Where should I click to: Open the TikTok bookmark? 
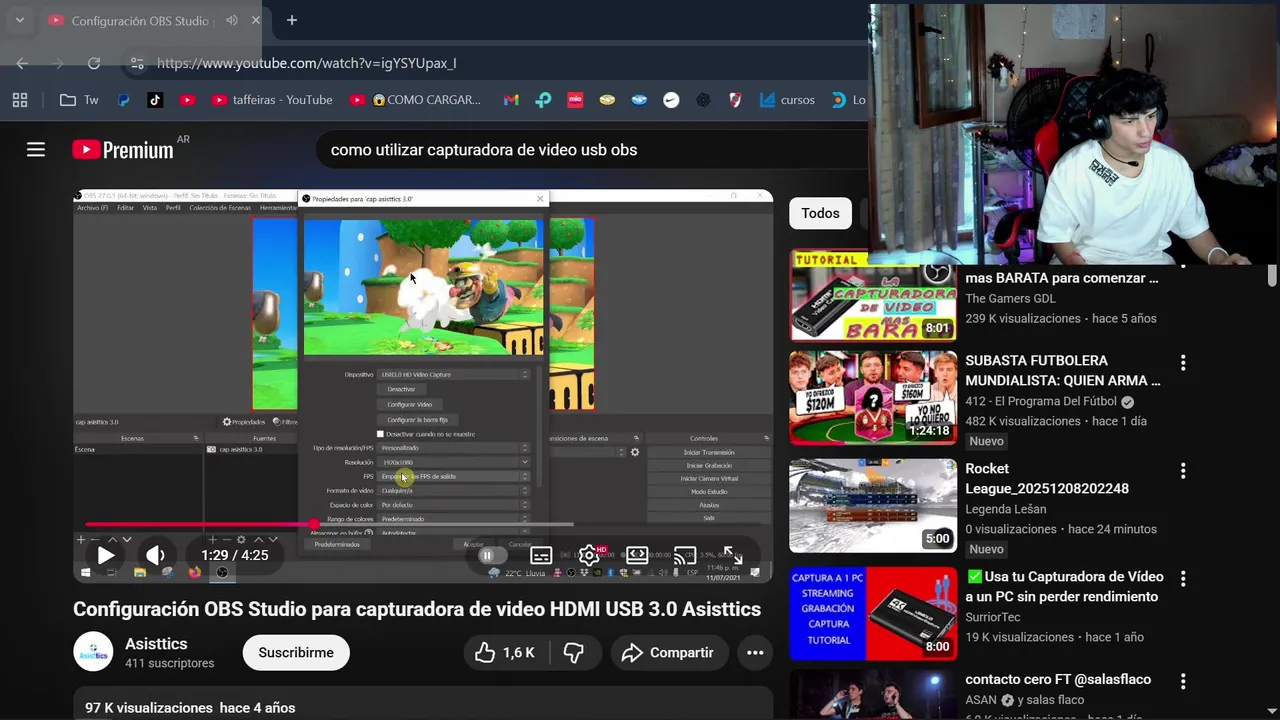pyautogui.click(x=155, y=100)
